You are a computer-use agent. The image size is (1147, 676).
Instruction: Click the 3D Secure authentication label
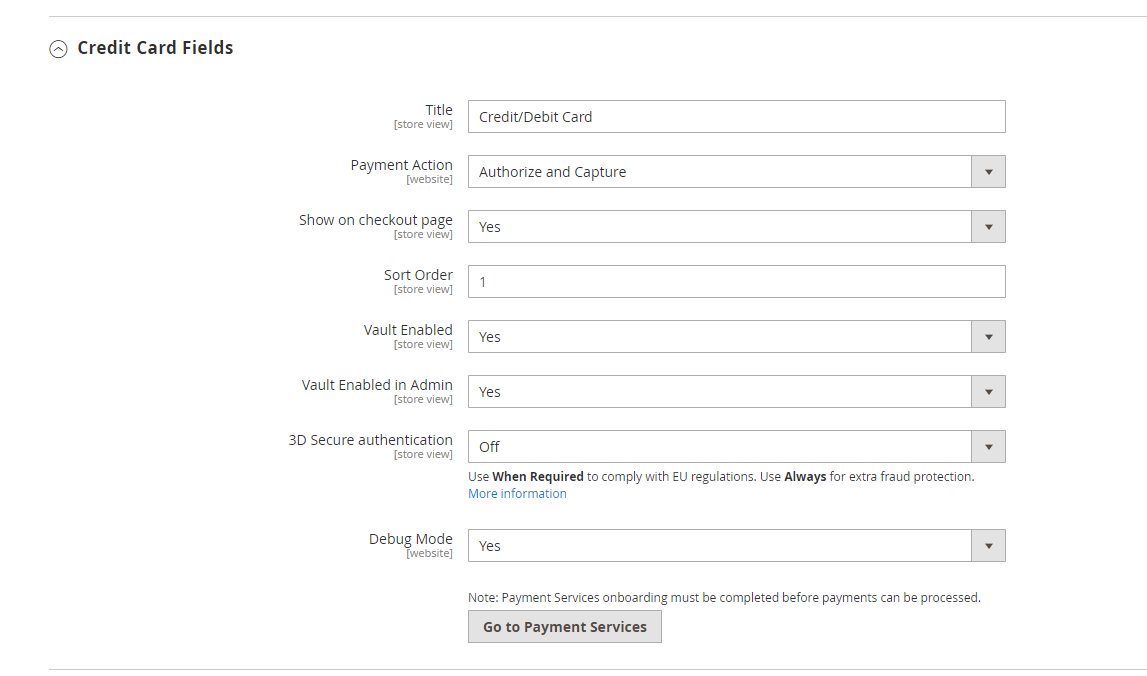click(x=370, y=440)
